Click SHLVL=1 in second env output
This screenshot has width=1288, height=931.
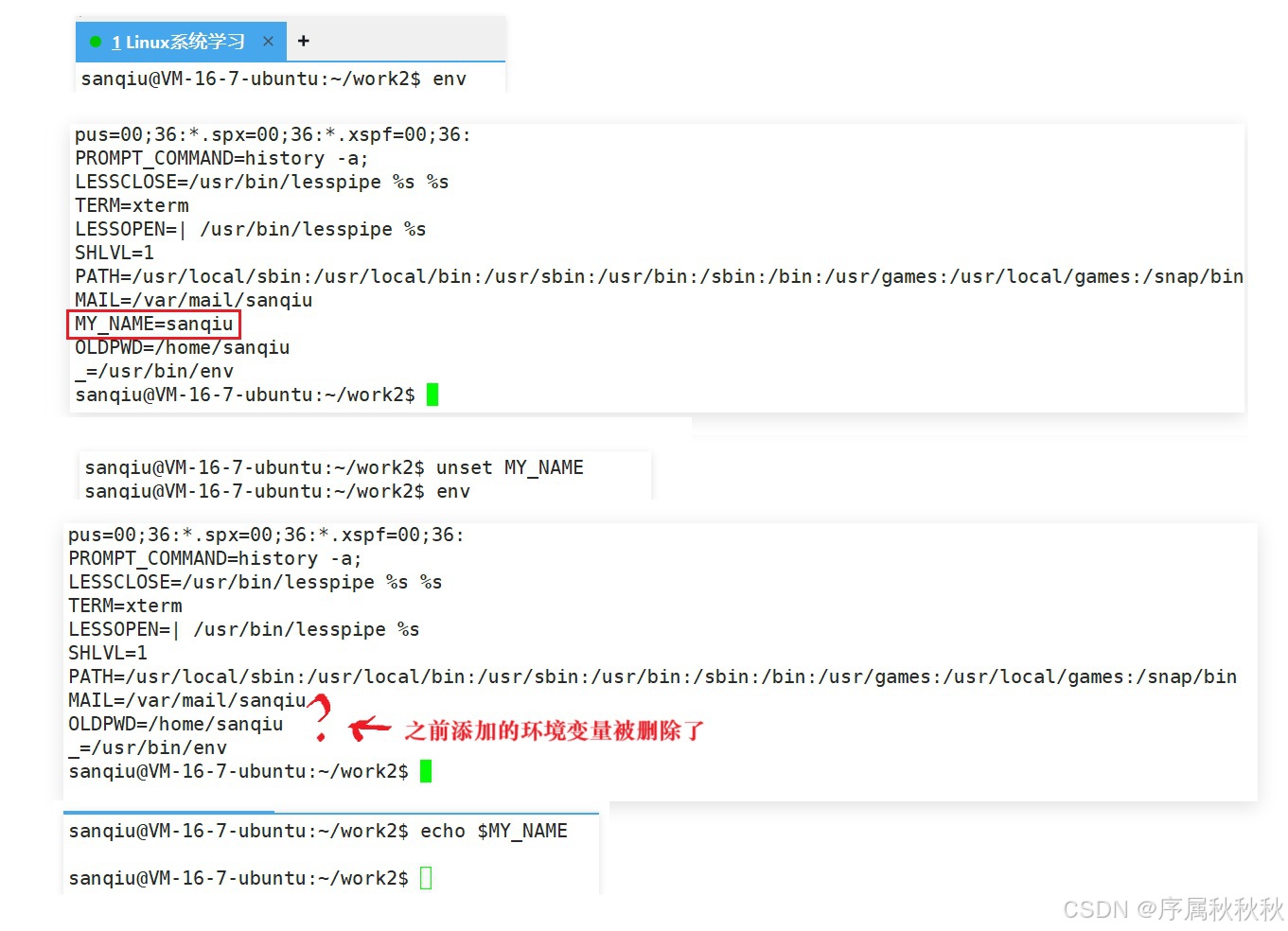pos(108,653)
